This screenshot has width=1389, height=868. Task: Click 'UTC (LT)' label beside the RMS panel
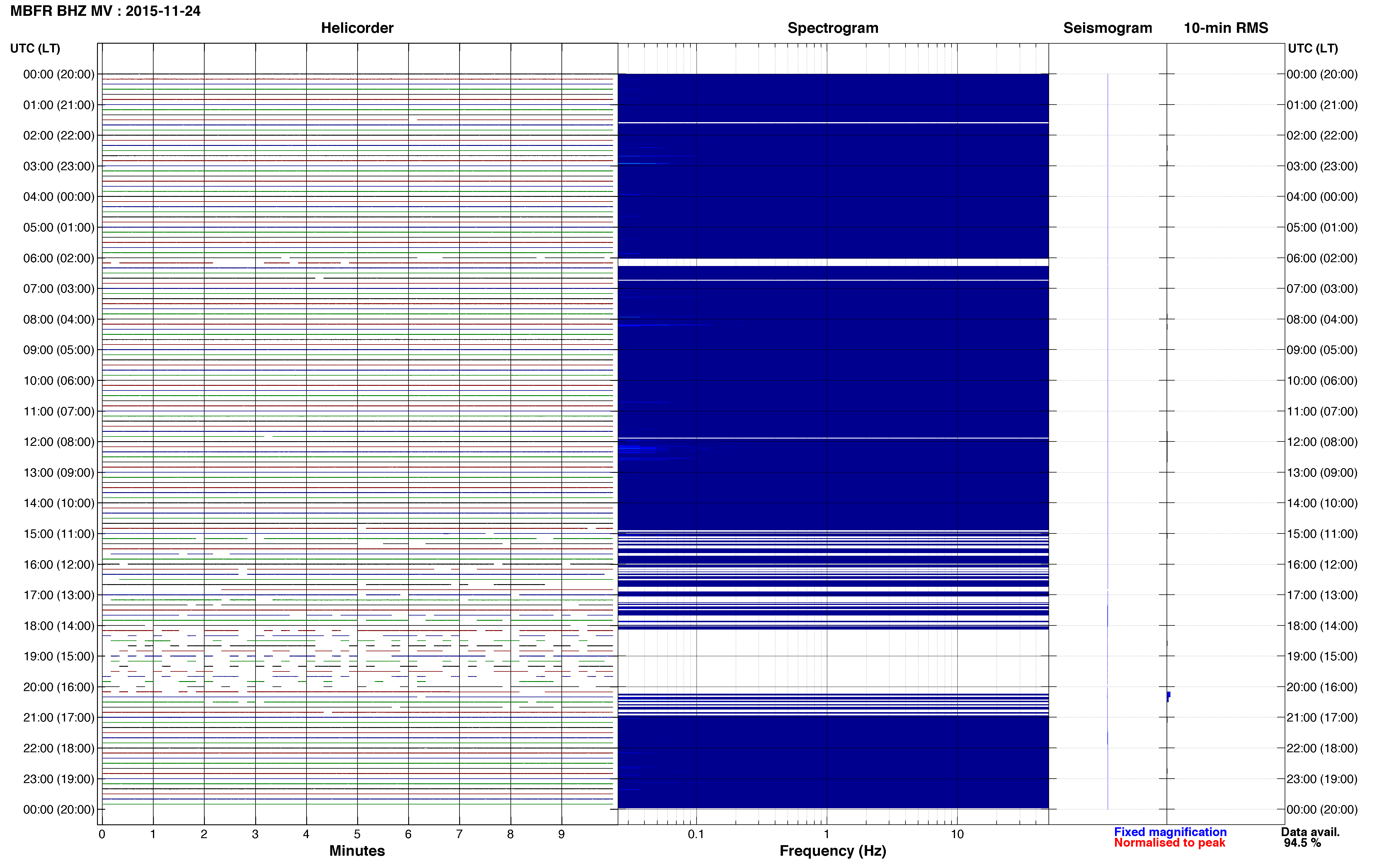[x=1313, y=48]
